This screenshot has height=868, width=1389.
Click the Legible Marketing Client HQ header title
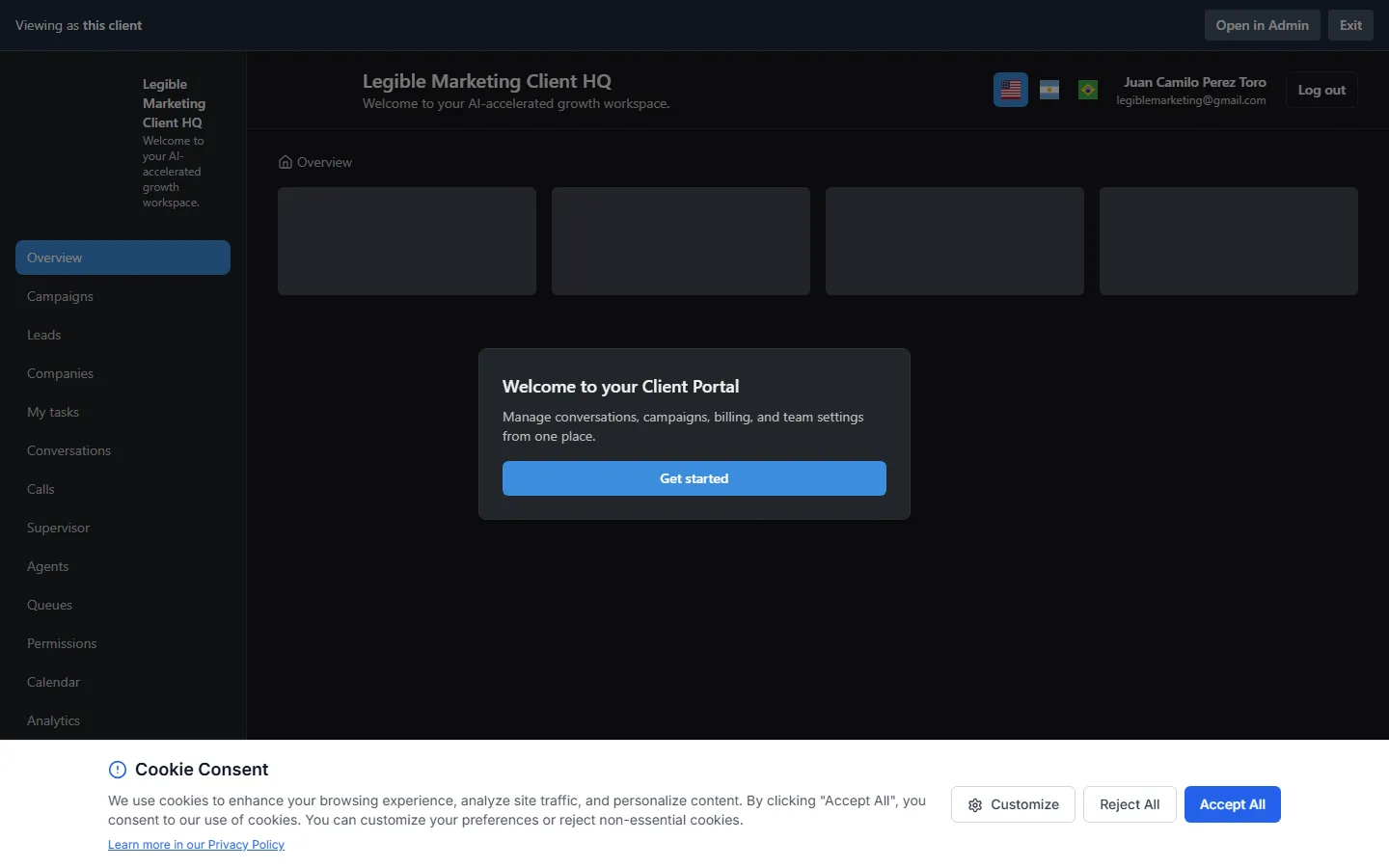(487, 81)
